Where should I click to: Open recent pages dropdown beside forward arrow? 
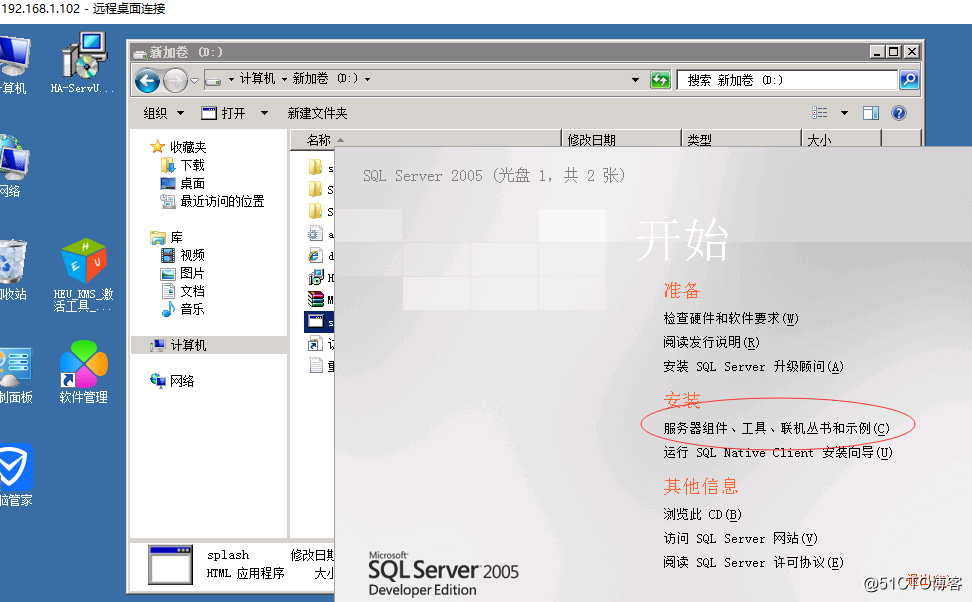(194, 81)
